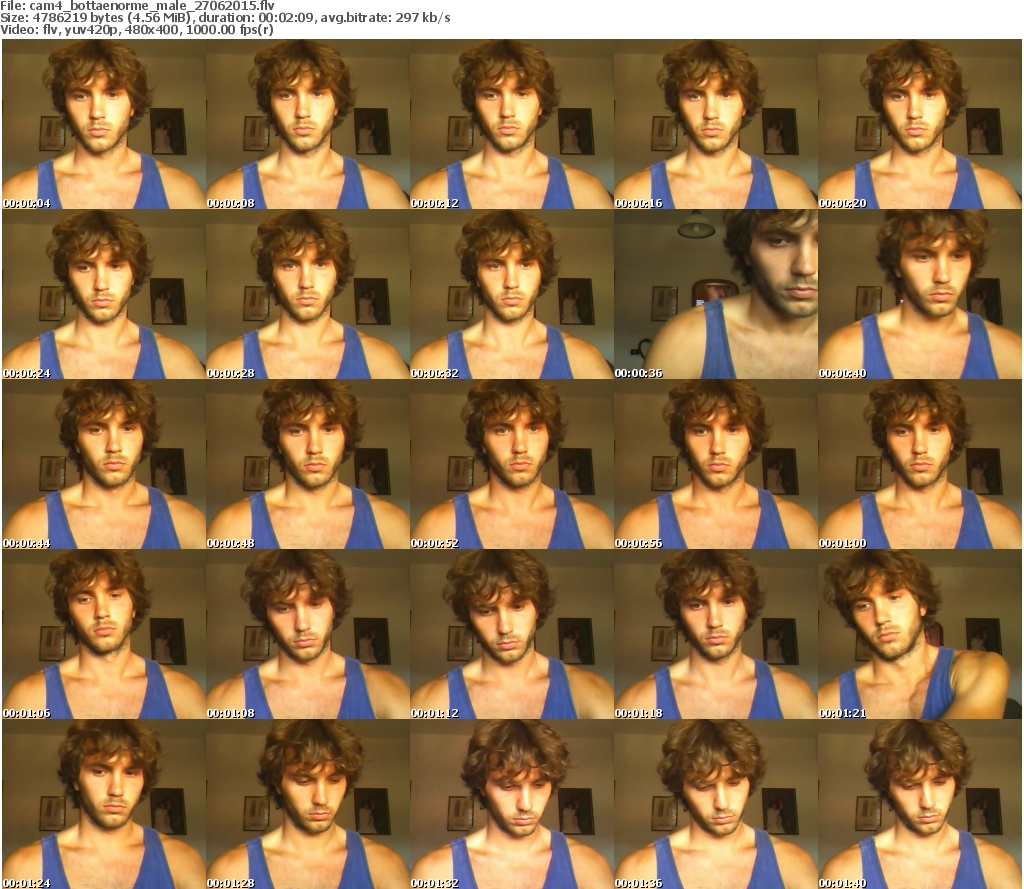View the frame timestamped 00:01:36
The image size is (1024, 889).
click(x=715, y=803)
